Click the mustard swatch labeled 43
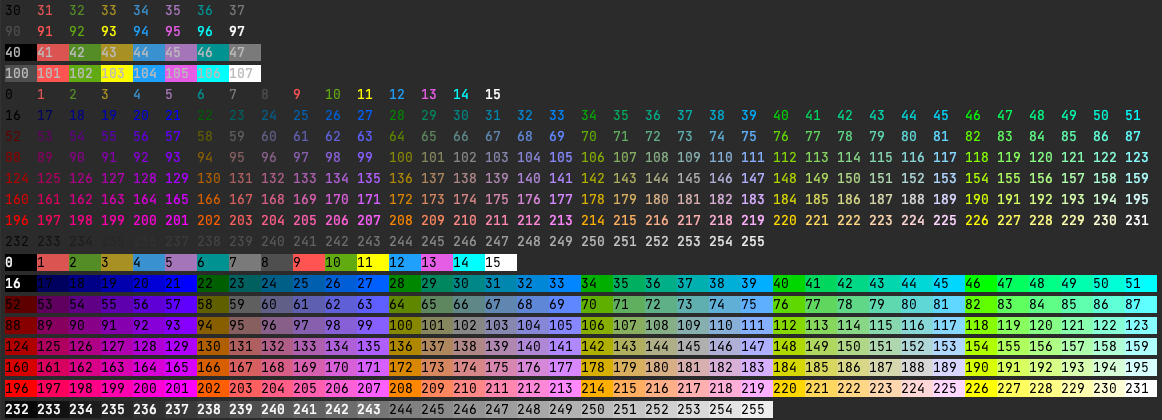Screen dimensions: 1162x420 coord(117,53)
